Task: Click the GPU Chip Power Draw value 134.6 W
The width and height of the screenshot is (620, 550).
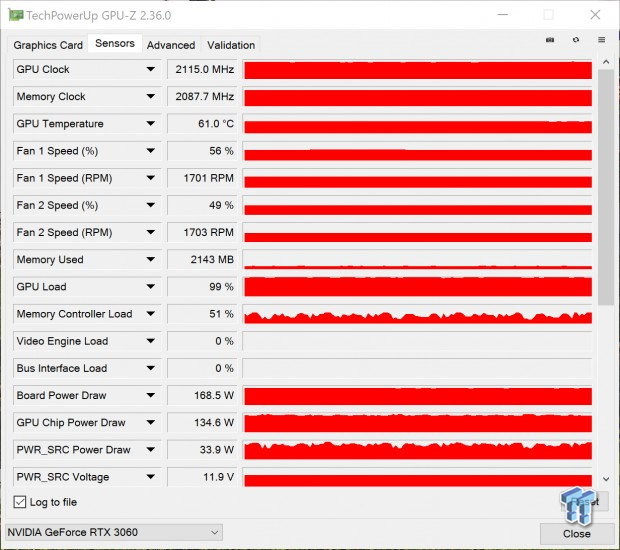Action: pos(202,423)
